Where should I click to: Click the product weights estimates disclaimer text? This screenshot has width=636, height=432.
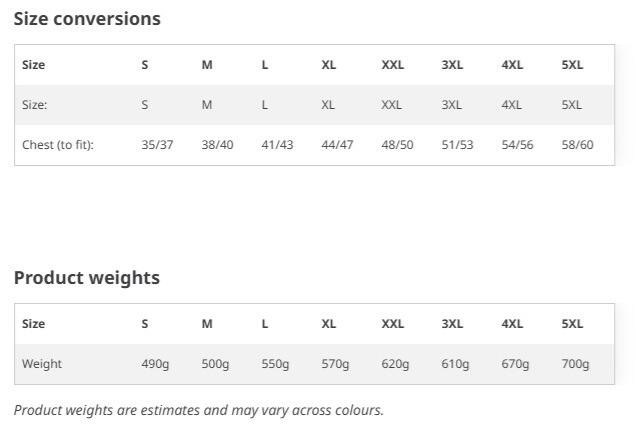pos(199,411)
